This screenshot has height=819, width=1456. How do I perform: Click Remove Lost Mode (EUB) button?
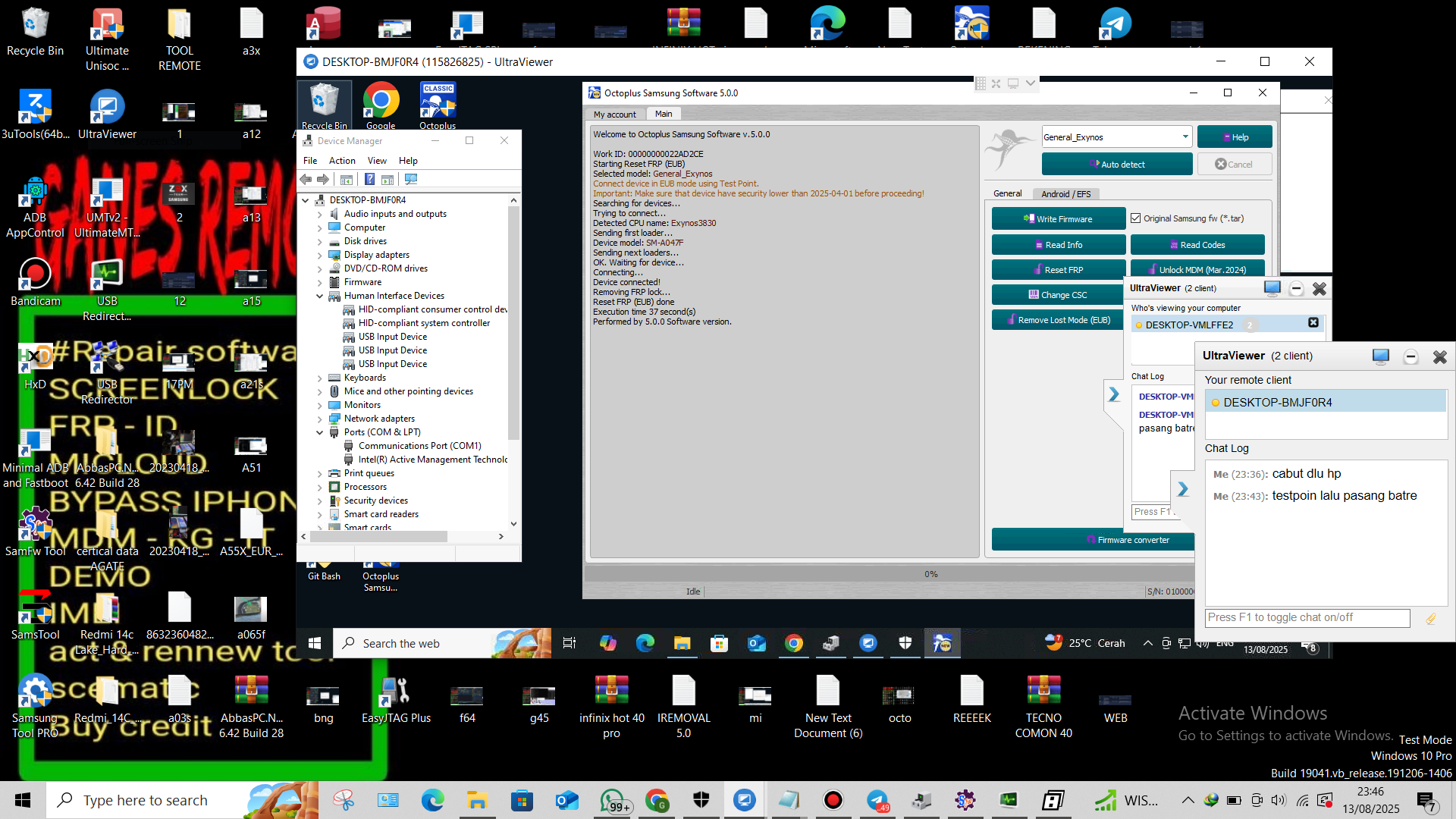tap(1058, 320)
